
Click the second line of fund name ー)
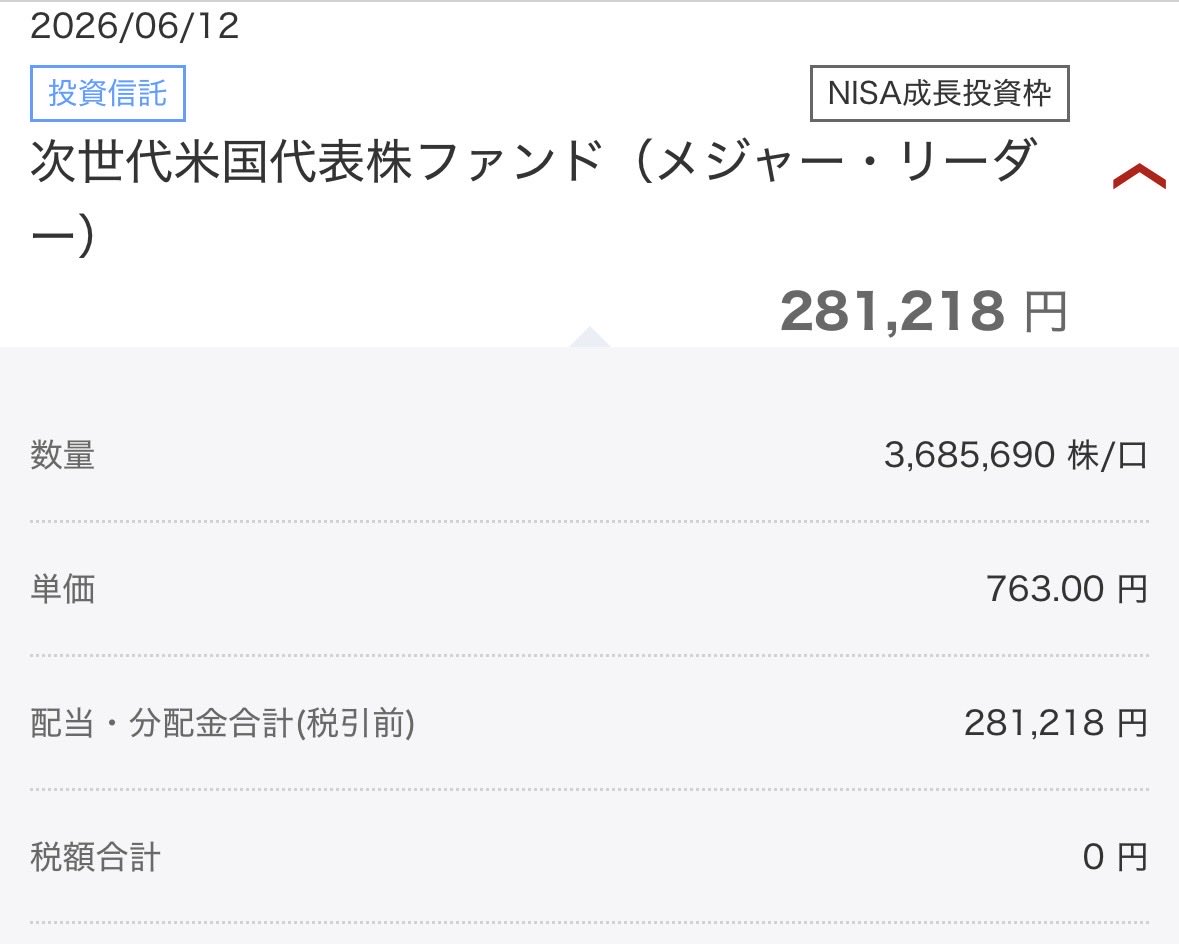[x=62, y=235]
